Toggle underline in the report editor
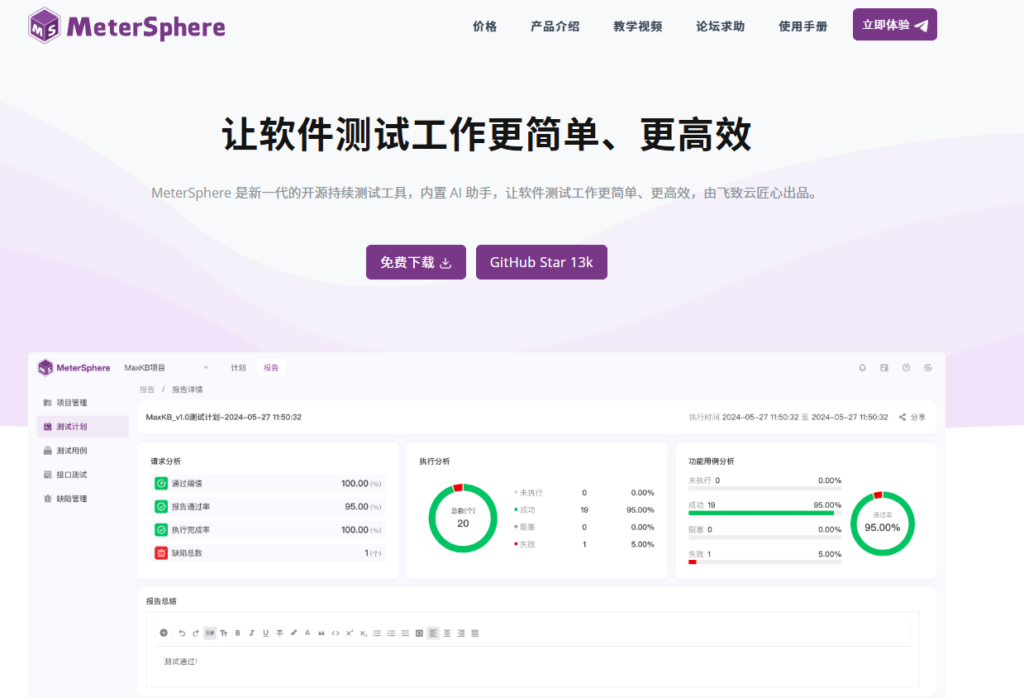This screenshot has width=1024, height=698. click(264, 633)
